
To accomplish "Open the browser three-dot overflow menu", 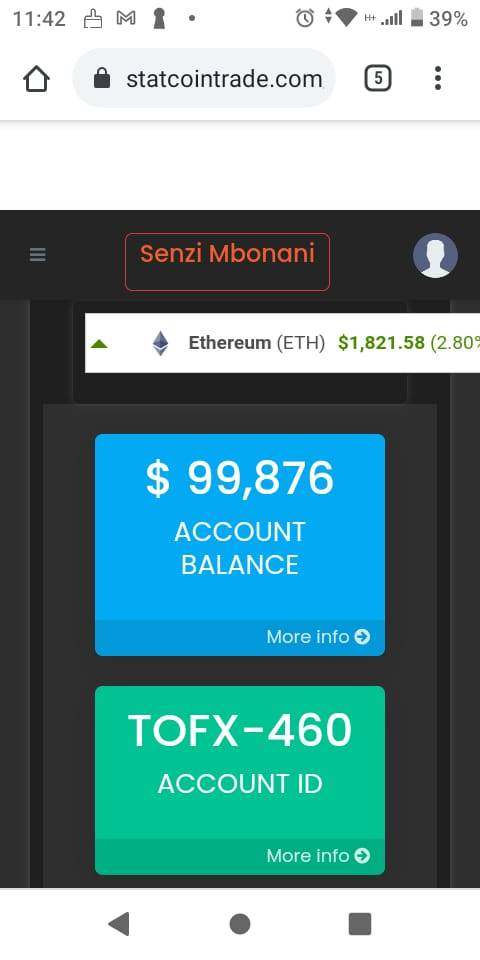I will coord(437,78).
